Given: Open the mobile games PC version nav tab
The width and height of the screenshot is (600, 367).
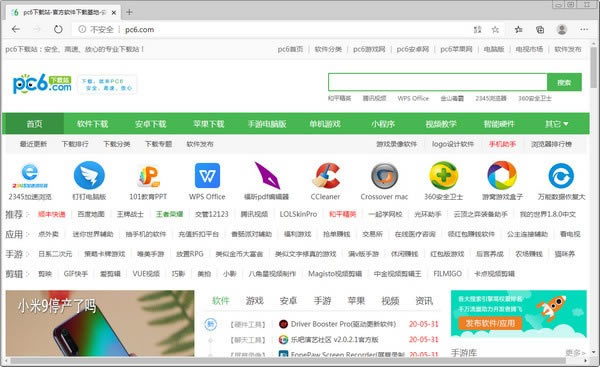Looking at the screenshot, I should pyautogui.click(x=267, y=124).
